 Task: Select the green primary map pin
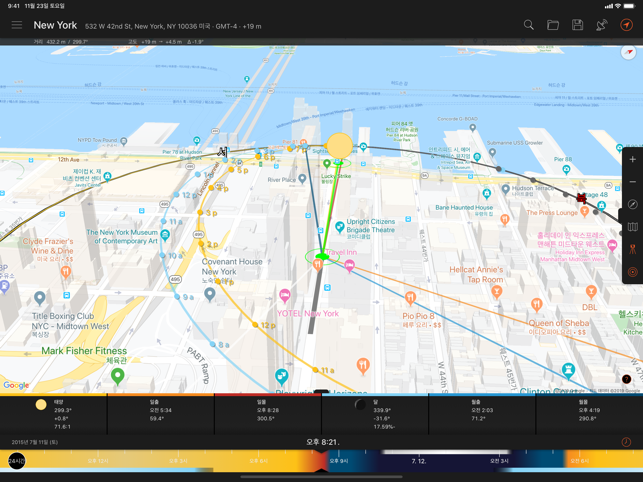click(322, 257)
